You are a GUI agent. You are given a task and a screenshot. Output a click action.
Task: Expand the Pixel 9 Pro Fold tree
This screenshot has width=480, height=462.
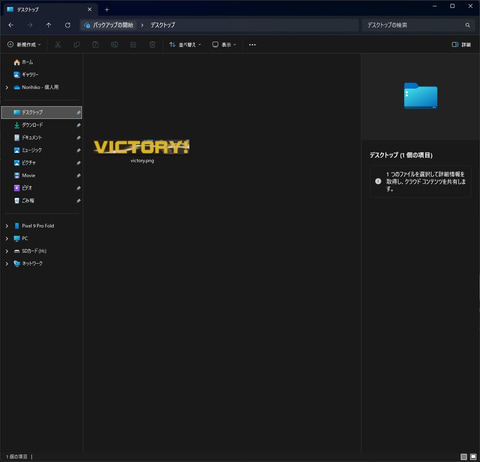pyautogui.click(x=7, y=226)
